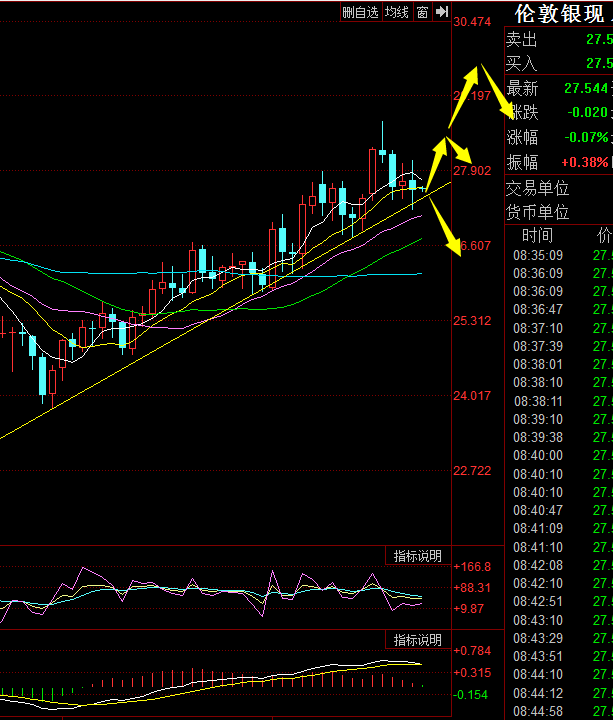The height and width of the screenshot is (720, 613).
Task: Click the -0.154 MACD scale value
Action: [x=472, y=695]
